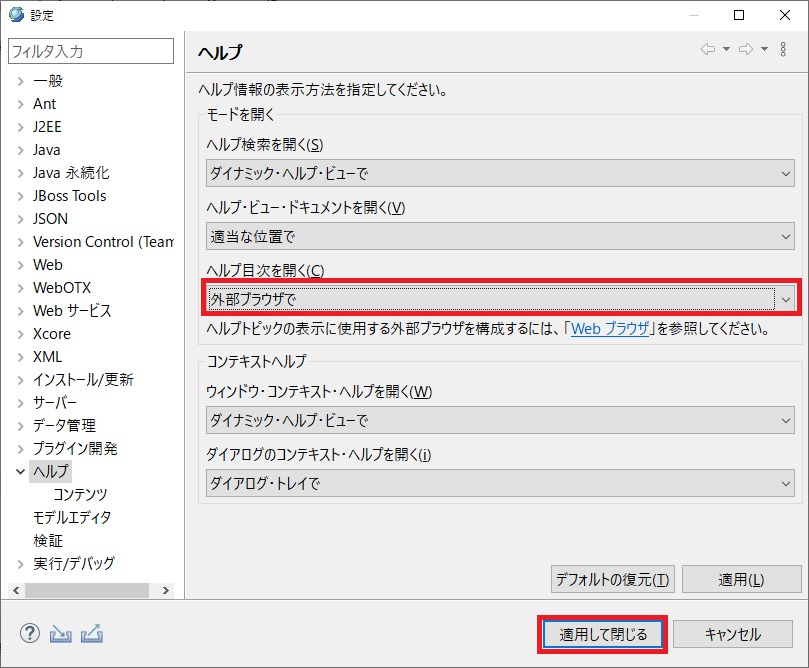Select コンテンツ in the preferences tree
809x668 pixels.
tap(80, 495)
